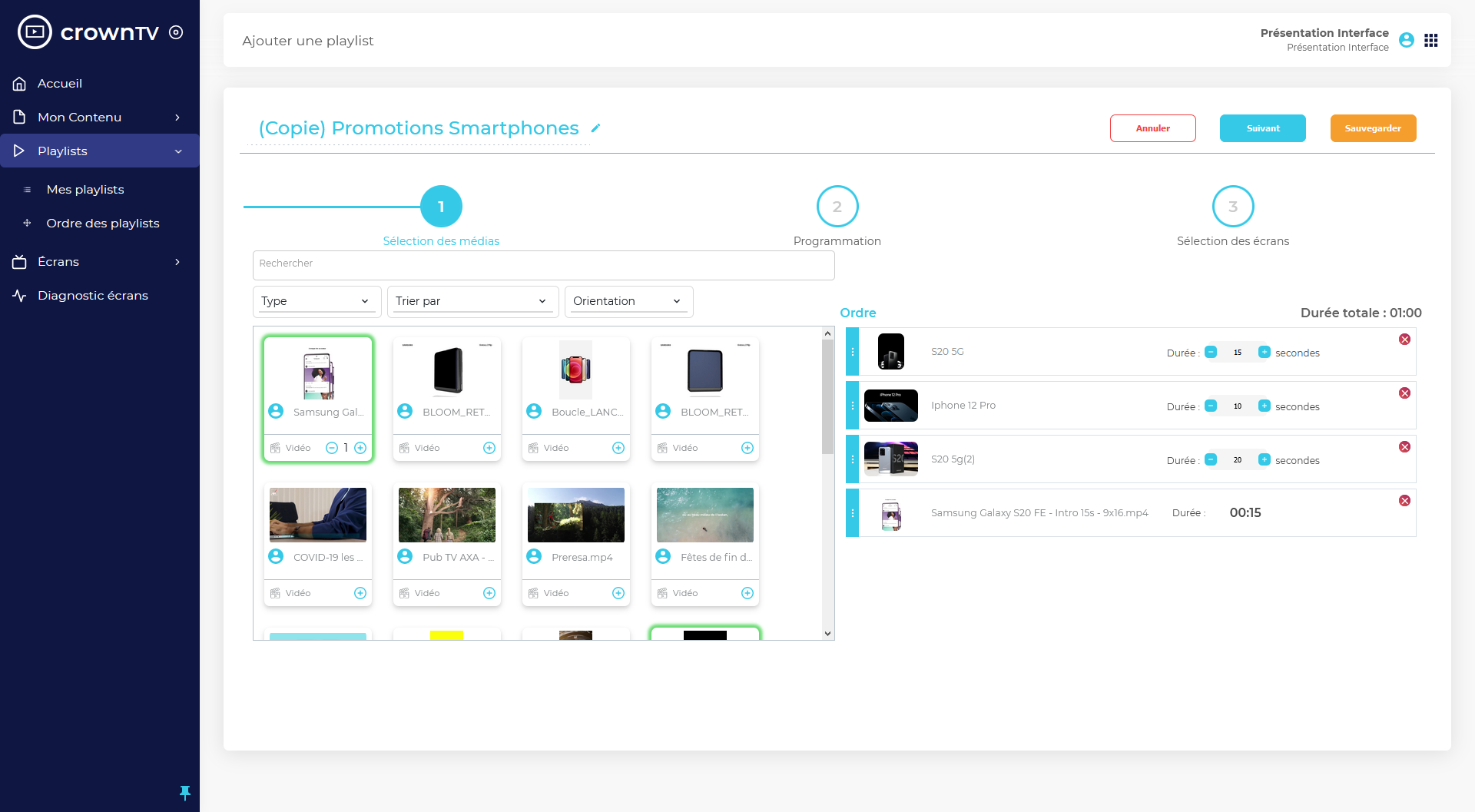Open the user account avatar icon

click(1407, 40)
